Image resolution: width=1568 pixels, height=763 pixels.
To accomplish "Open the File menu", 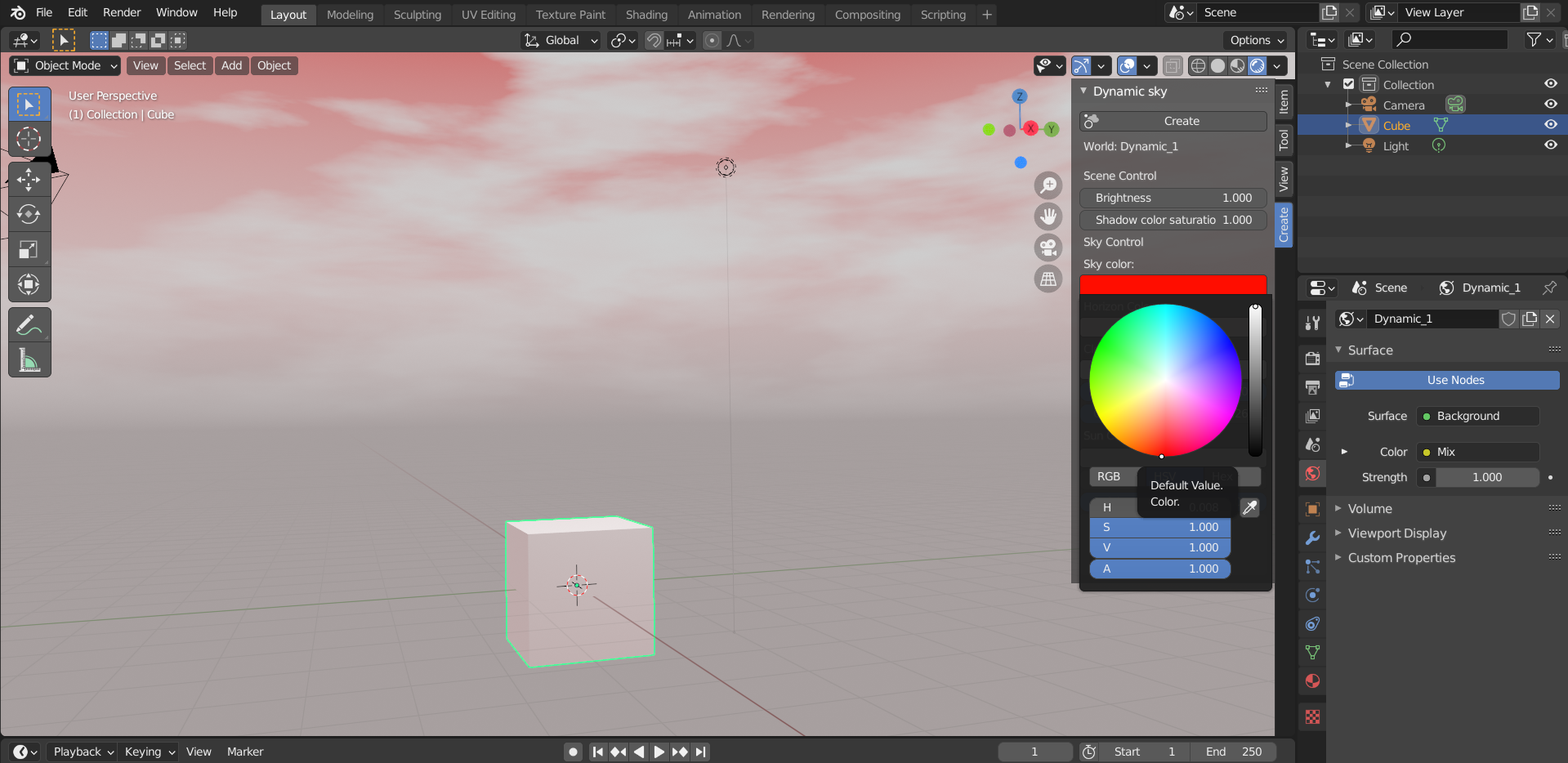I will point(44,12).
